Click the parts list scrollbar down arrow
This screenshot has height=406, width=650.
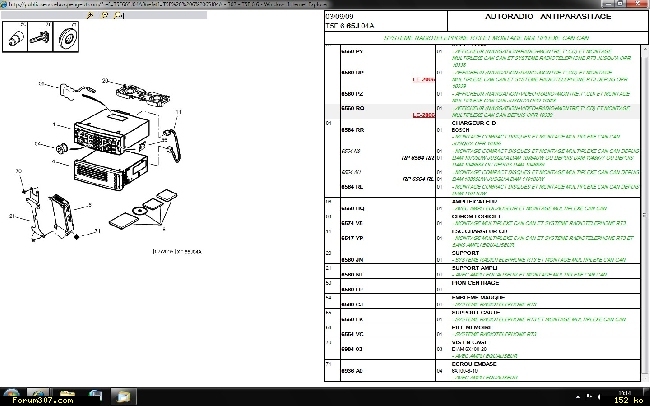tap(645, 377)
